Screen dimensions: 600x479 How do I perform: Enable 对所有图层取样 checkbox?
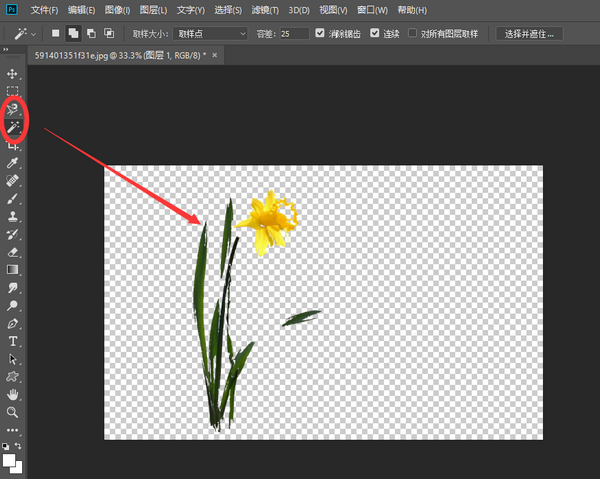pyautogui.click(x=413, y=33)
